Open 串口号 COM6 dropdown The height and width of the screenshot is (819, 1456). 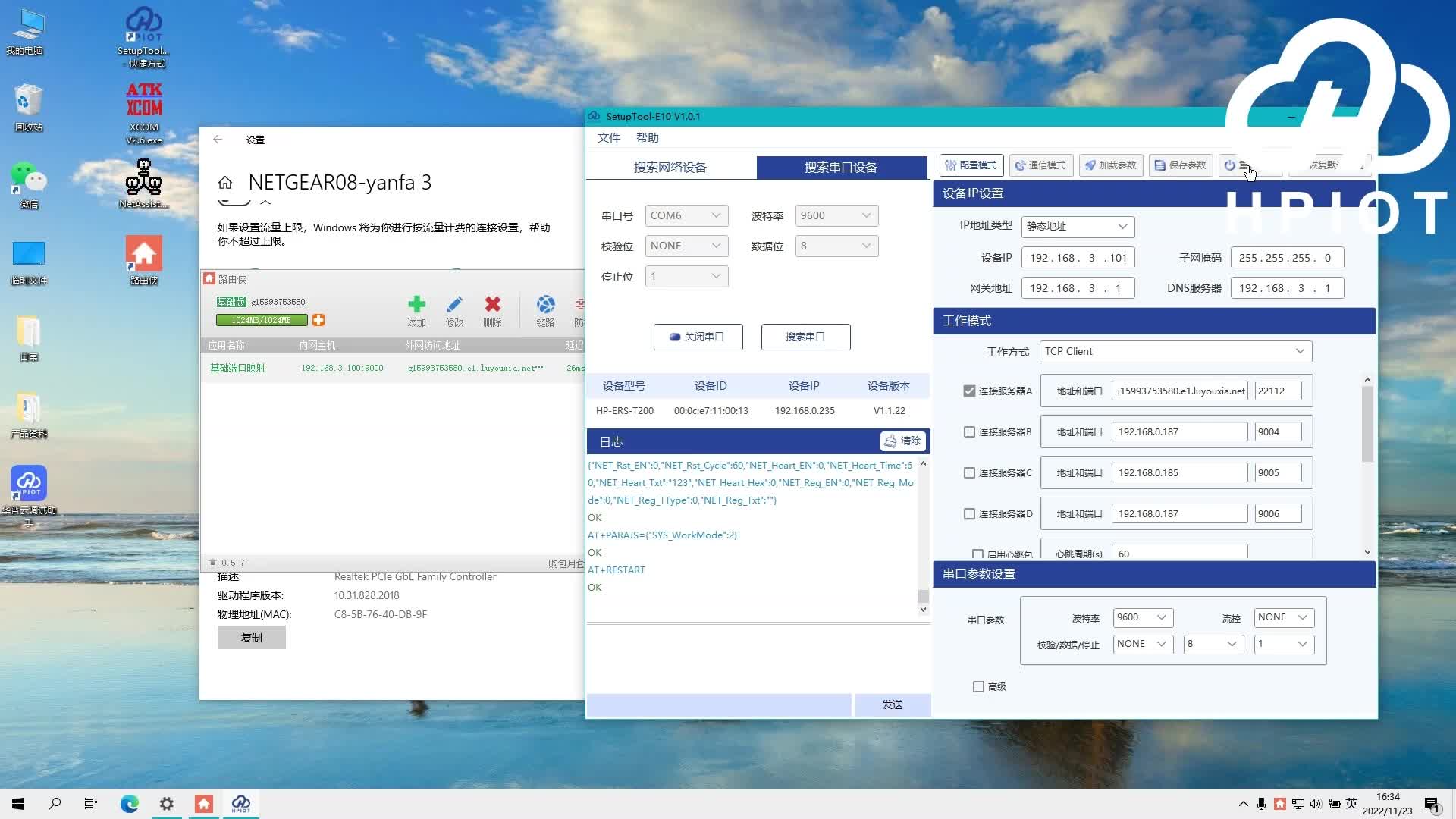(686, 215)
